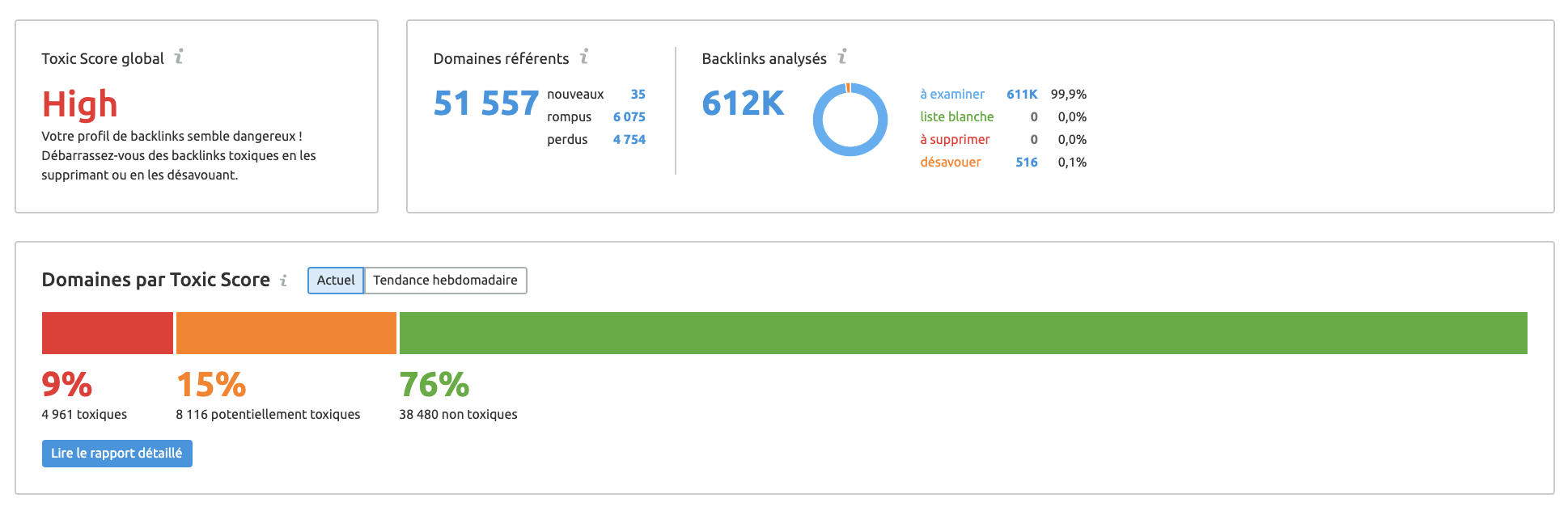Open the 4 754 perdus domains link

coord(629,140)
